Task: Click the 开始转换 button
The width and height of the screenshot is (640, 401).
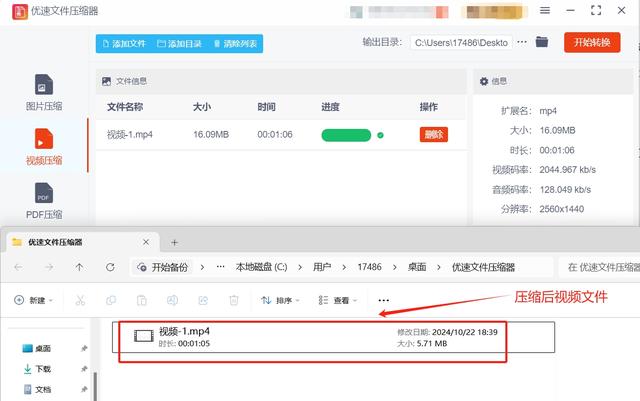Action: 592,42
